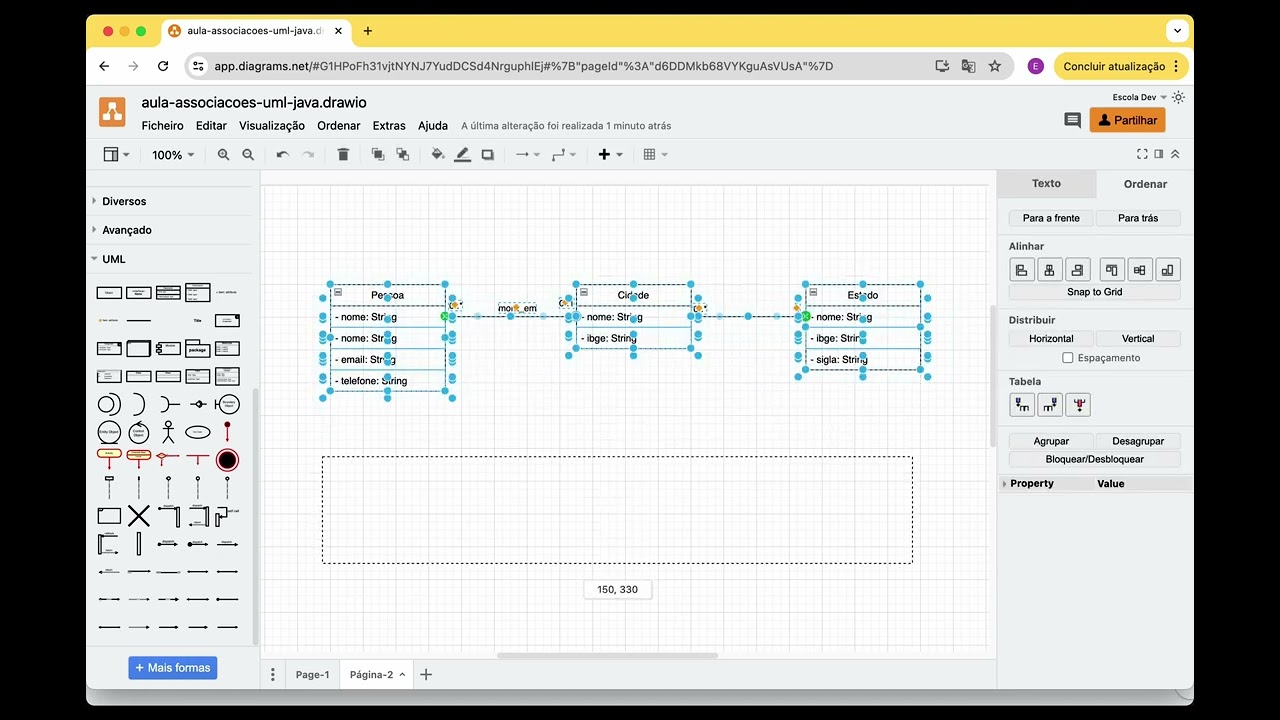Bring selection to front via toolbar icon

[378, 155]
